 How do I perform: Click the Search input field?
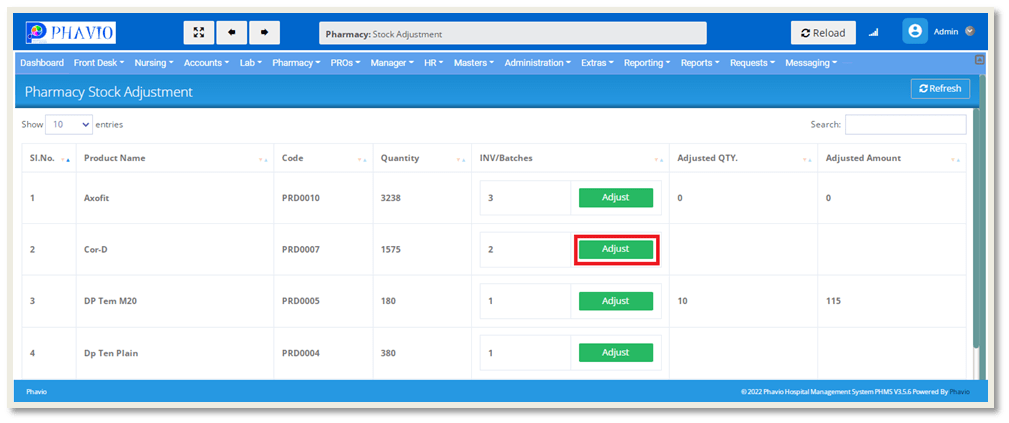[905, 125]
